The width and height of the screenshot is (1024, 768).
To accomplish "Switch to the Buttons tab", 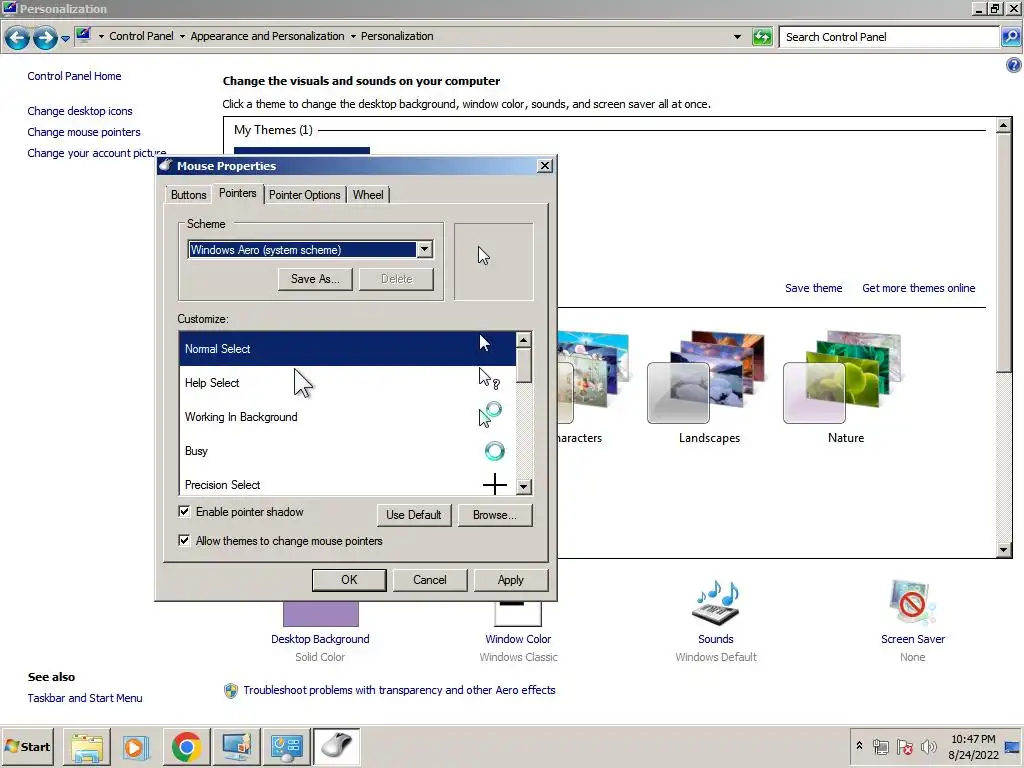I will (x=189, y=195).
